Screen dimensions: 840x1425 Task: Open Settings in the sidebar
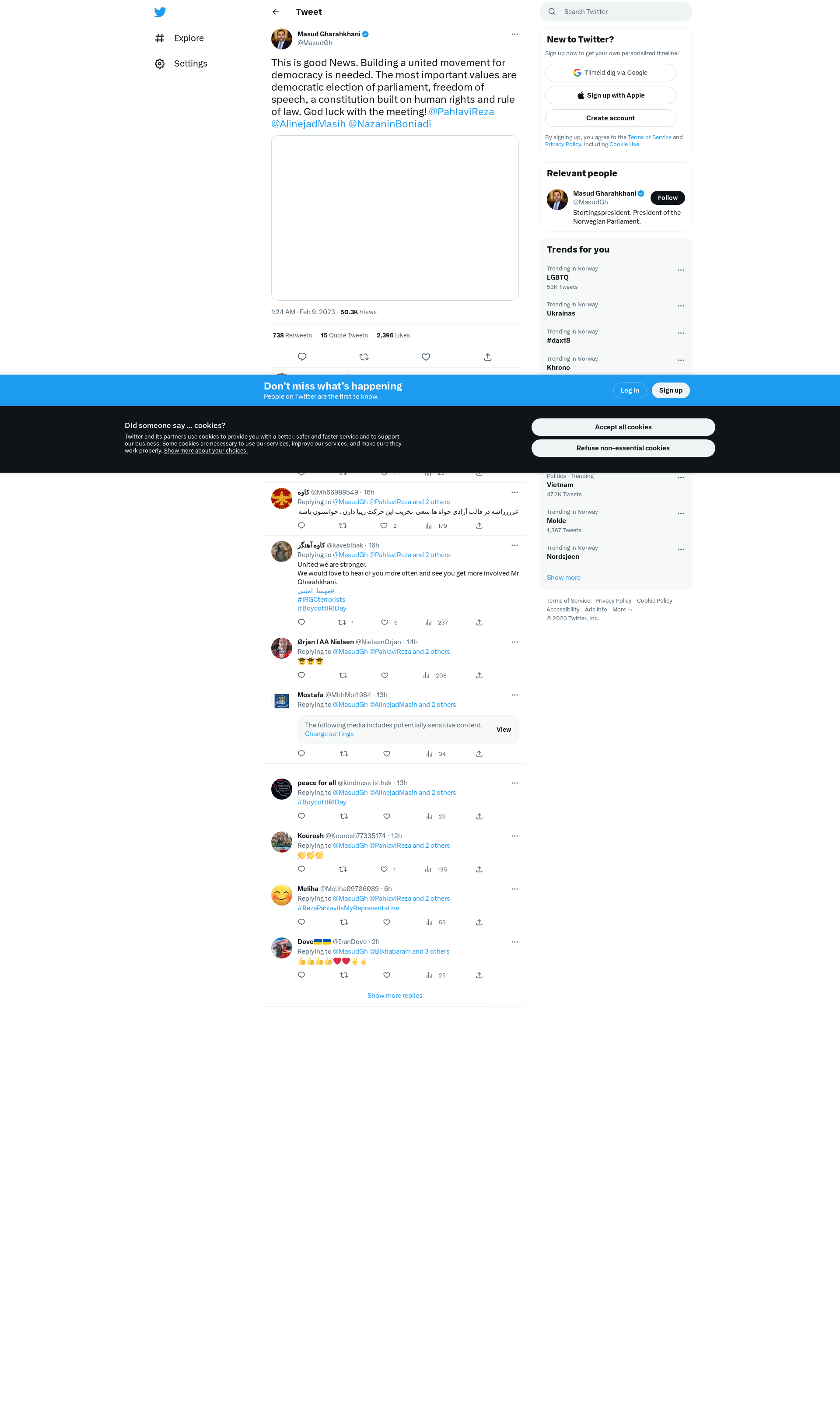[x=190, y=63]
